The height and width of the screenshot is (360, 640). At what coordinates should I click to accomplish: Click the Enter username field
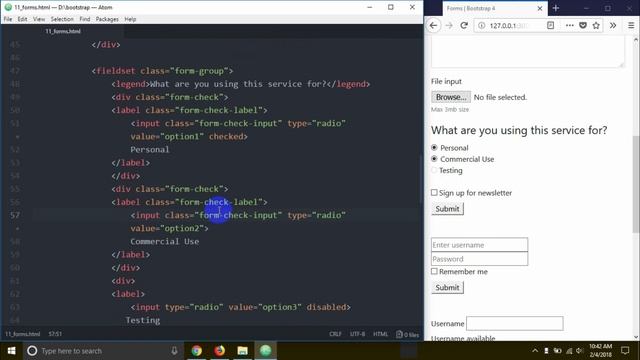tap(479, 244)
